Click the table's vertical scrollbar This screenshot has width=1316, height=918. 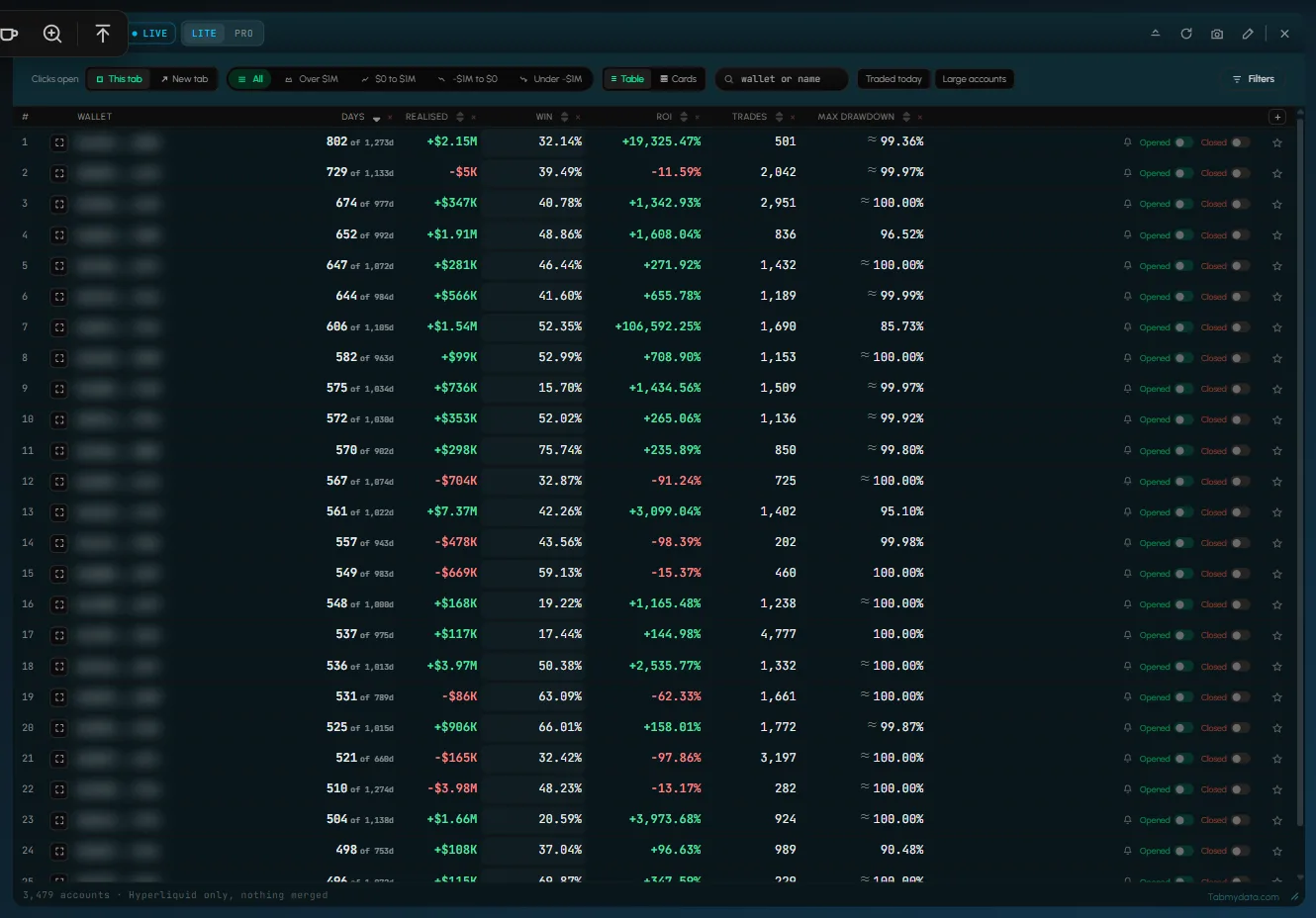(1299, 475)
